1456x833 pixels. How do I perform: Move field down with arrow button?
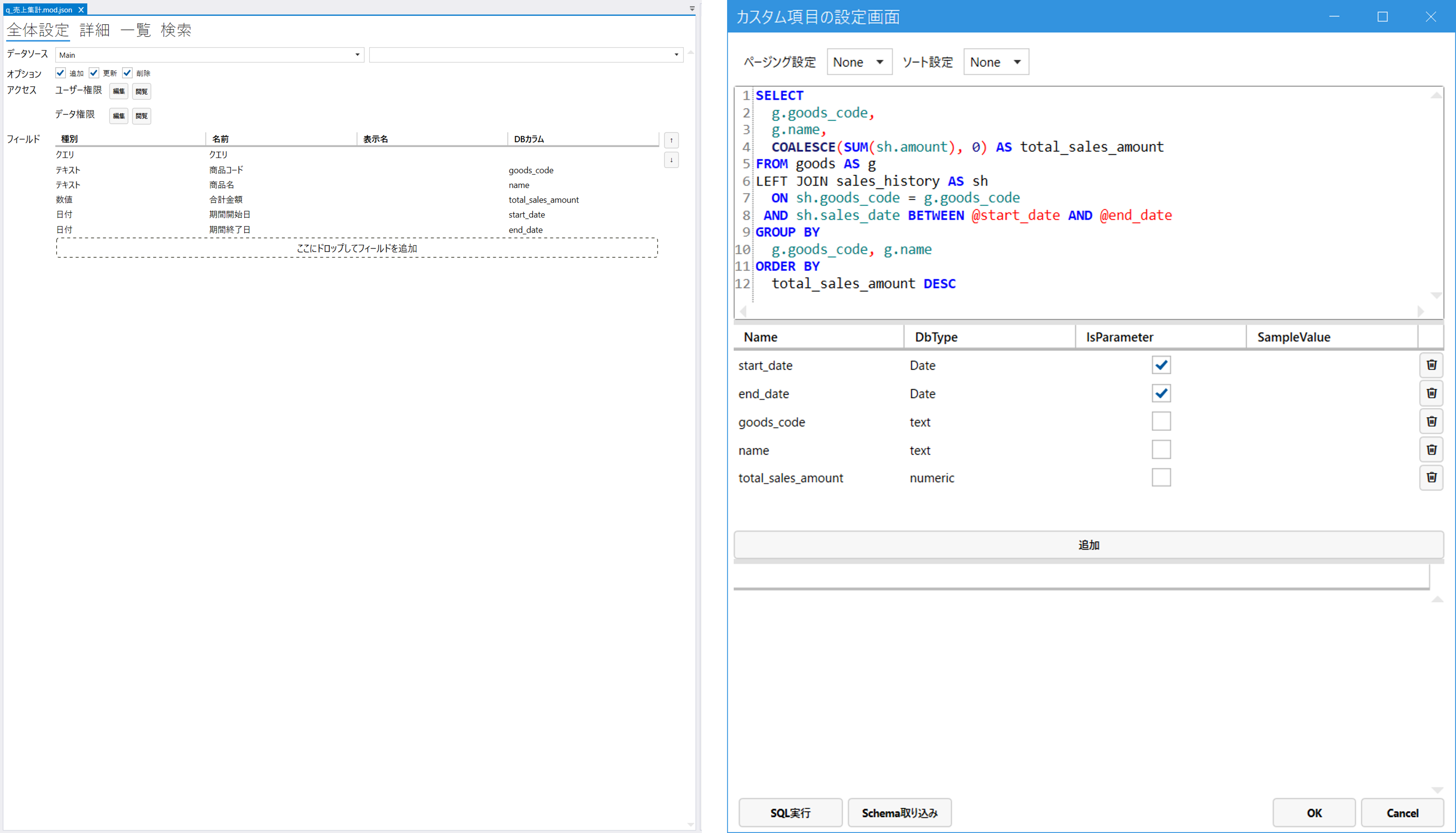(671, 160)
